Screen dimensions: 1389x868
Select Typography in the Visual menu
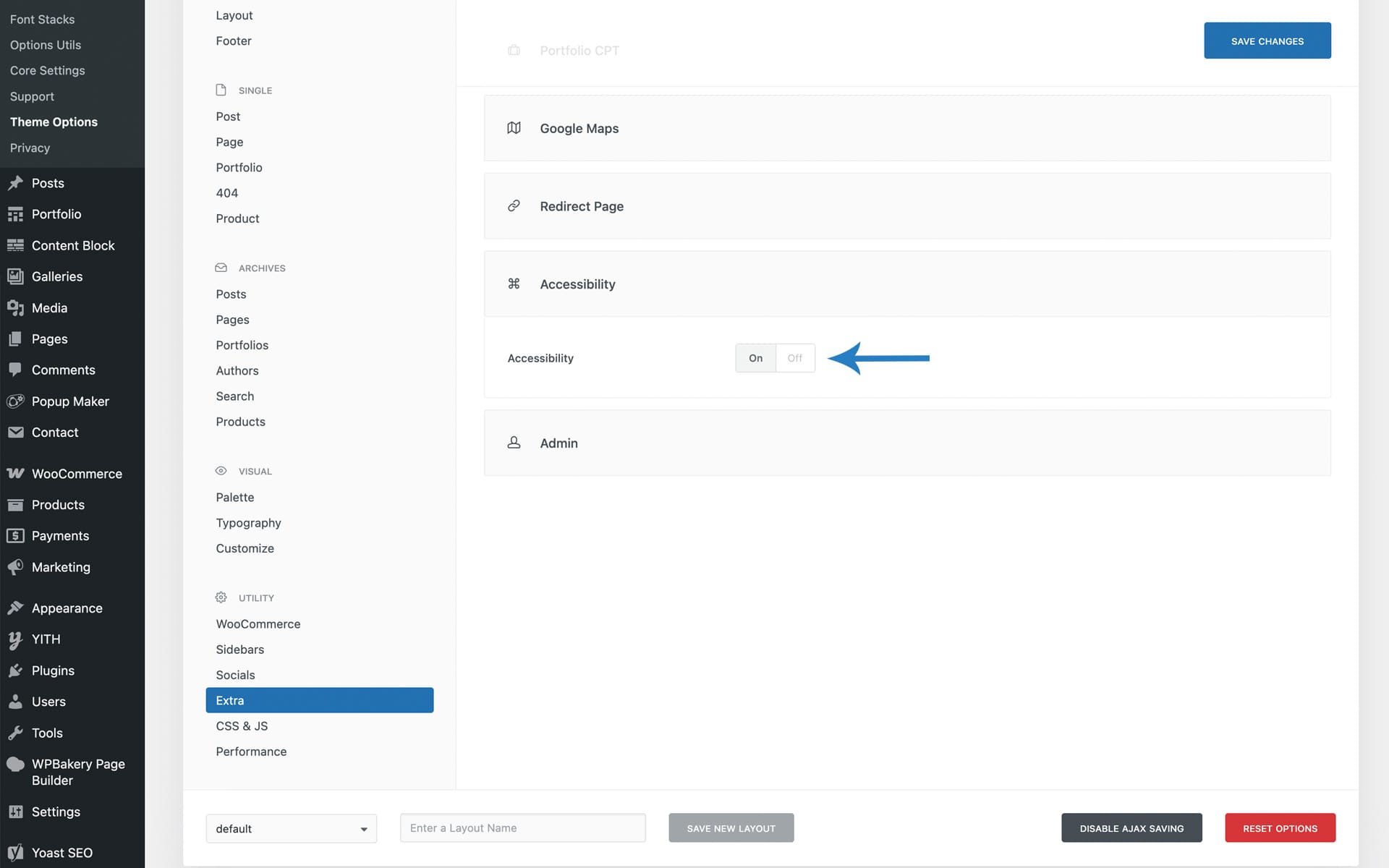point(248,523)
